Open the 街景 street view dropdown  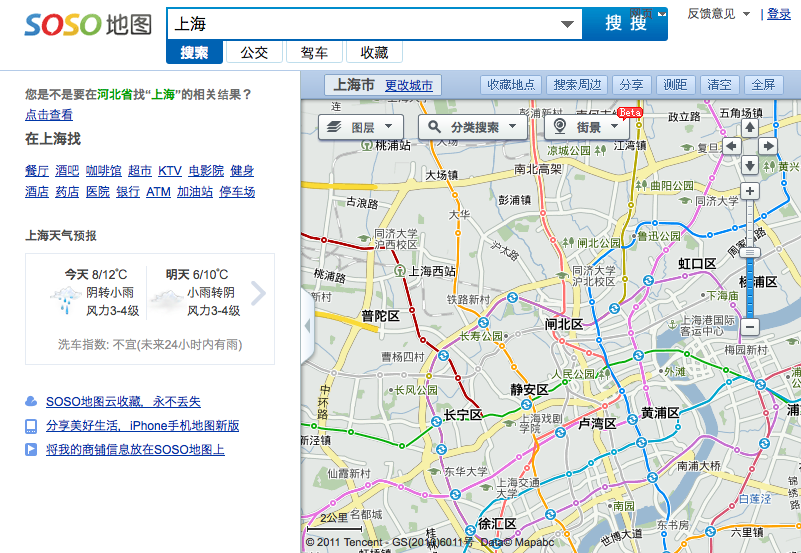click(587, 127)
